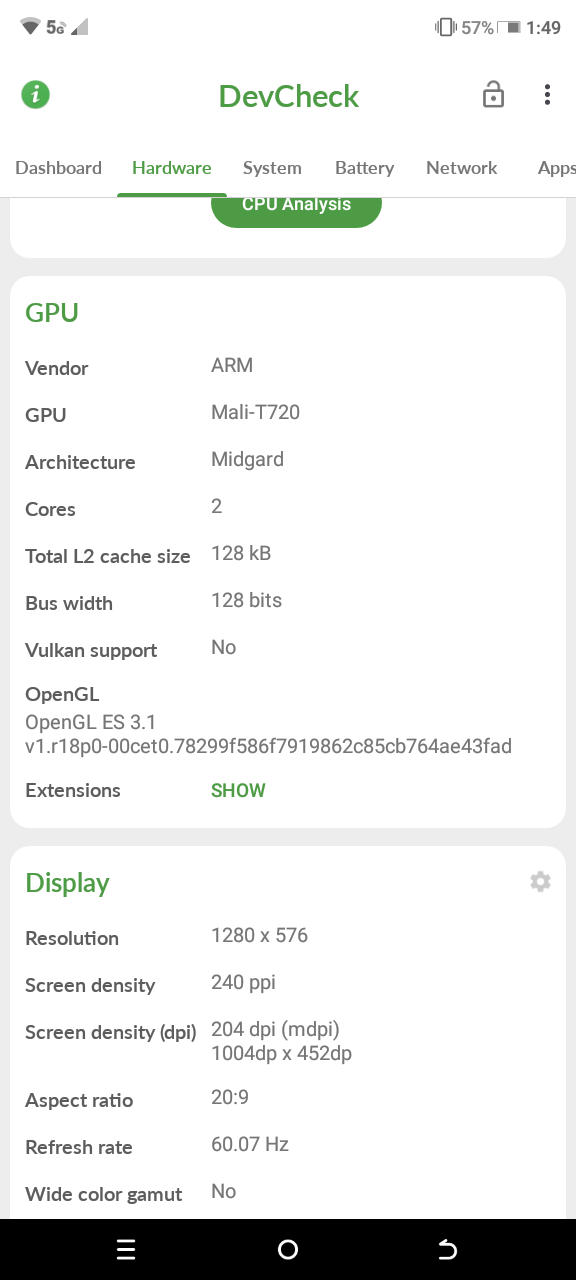Open recent apps menu icon
The height and width of the screenshot is (1280, 576).
coord(126,1249)
